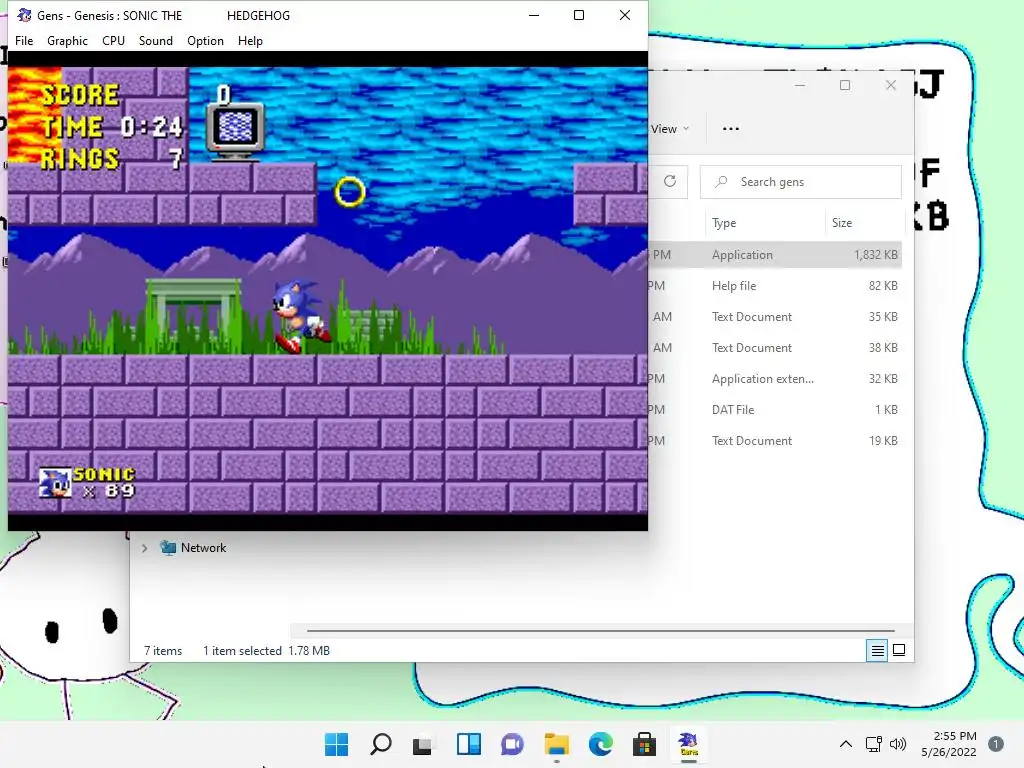
Task: Open Chat from the taskbar
Action: pyautogui.click(x=512, y=744)
